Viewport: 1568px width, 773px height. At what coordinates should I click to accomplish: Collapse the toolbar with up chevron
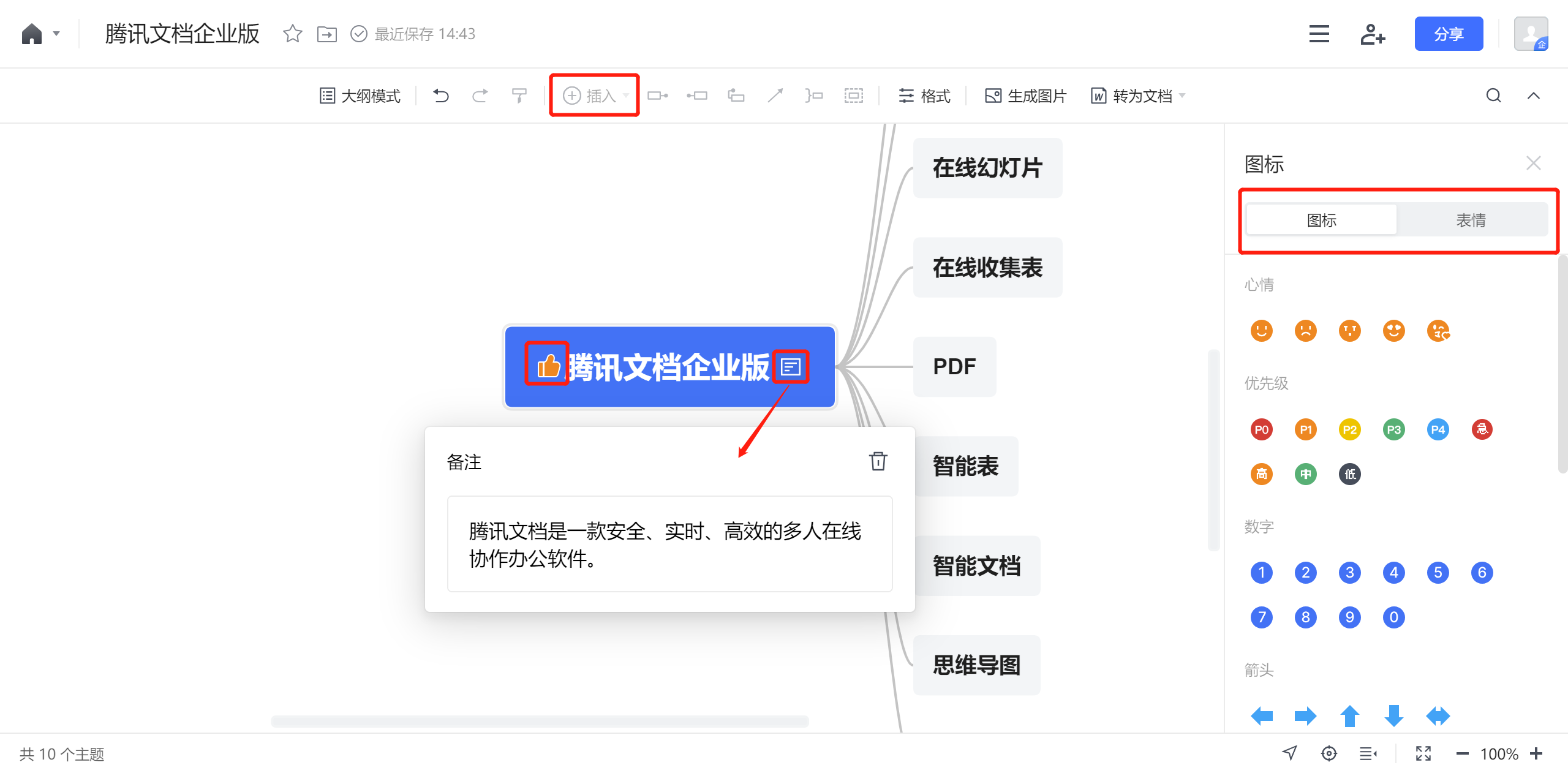[x=1533, y=96]
